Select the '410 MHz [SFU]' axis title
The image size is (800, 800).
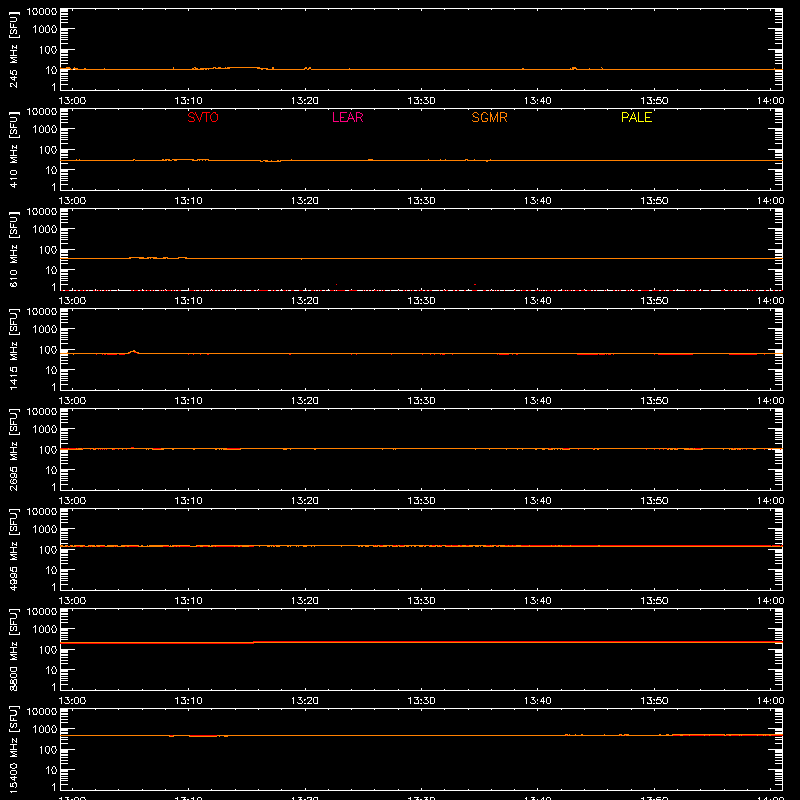tap(14, 149)
